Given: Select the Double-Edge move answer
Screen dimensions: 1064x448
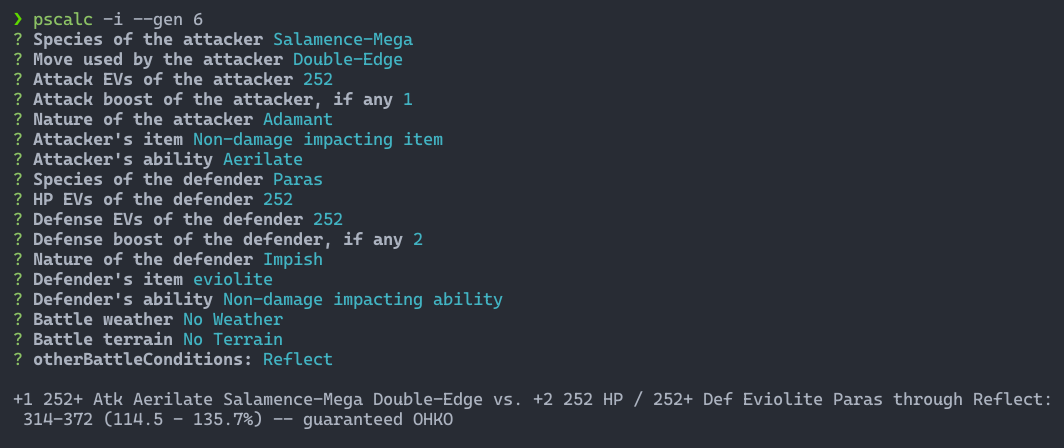Looking at the screenshot, I should 347,59.
